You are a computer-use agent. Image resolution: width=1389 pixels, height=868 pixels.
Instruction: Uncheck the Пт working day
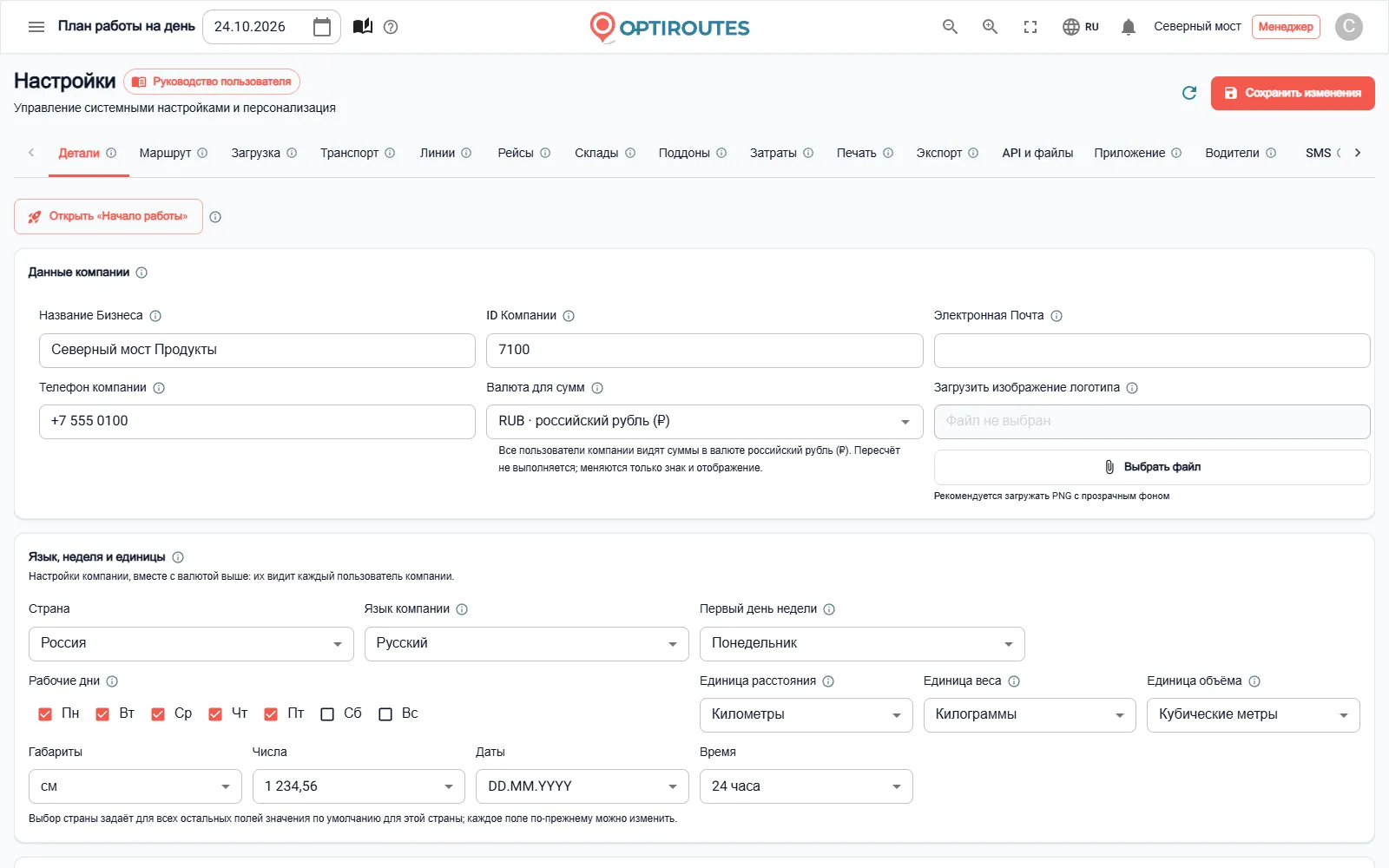(x=271, y=714)
